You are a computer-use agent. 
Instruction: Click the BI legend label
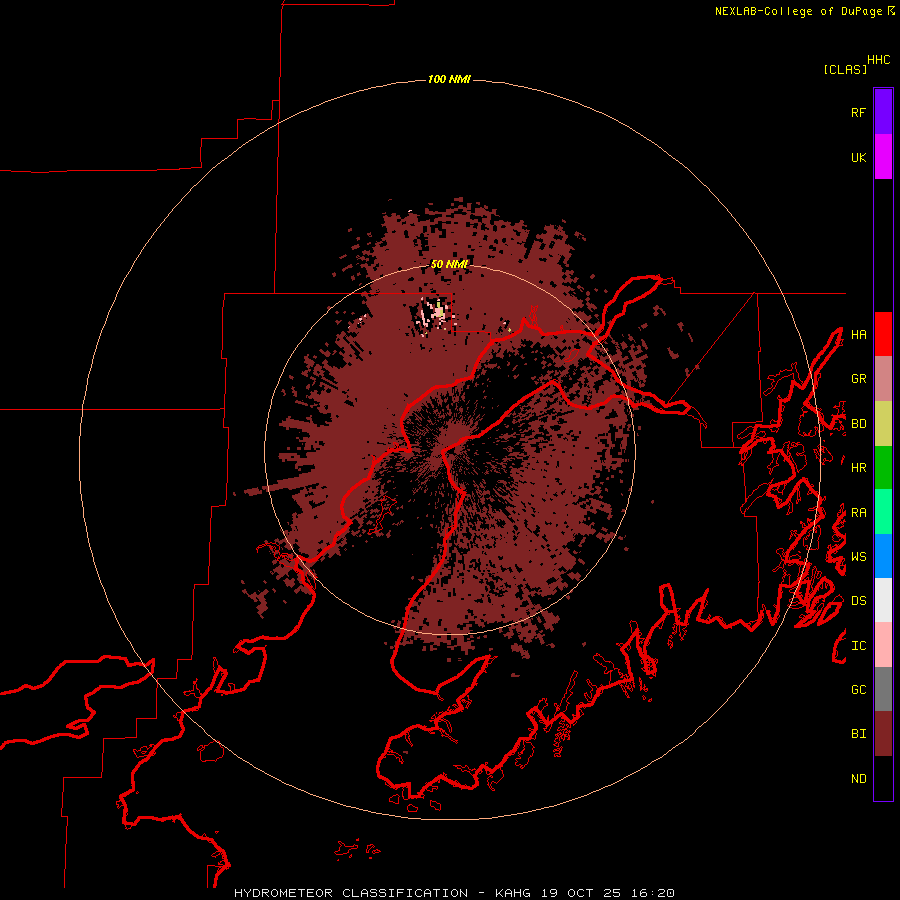pos(858,734)
